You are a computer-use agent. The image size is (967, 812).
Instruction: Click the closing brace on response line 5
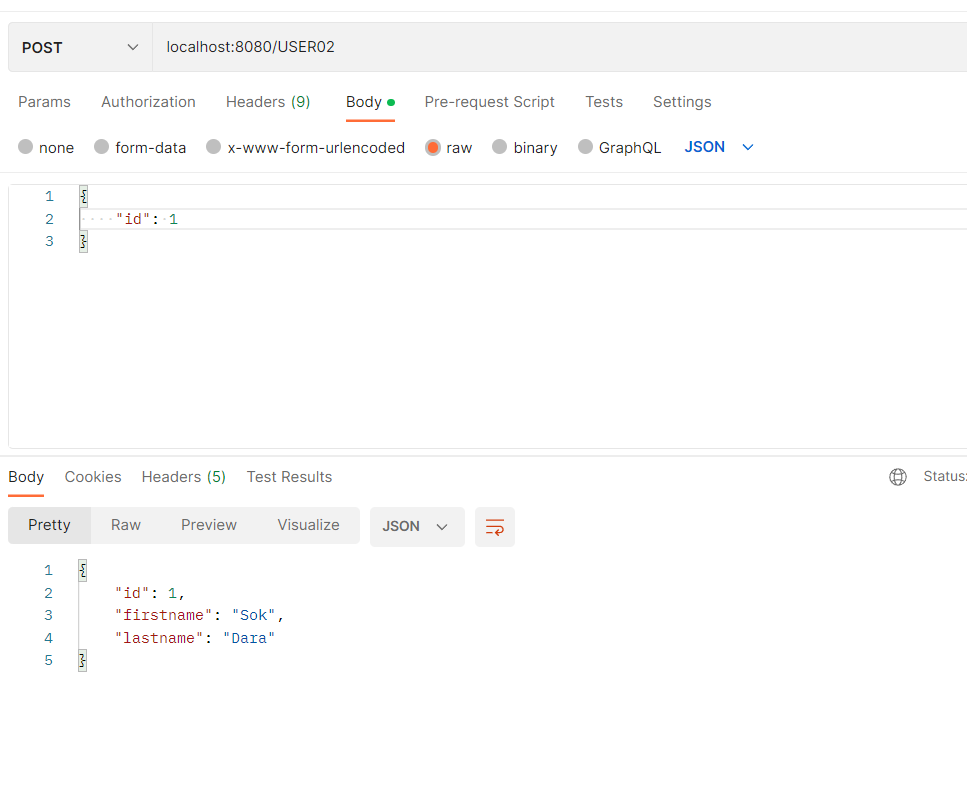pos(83,660)
